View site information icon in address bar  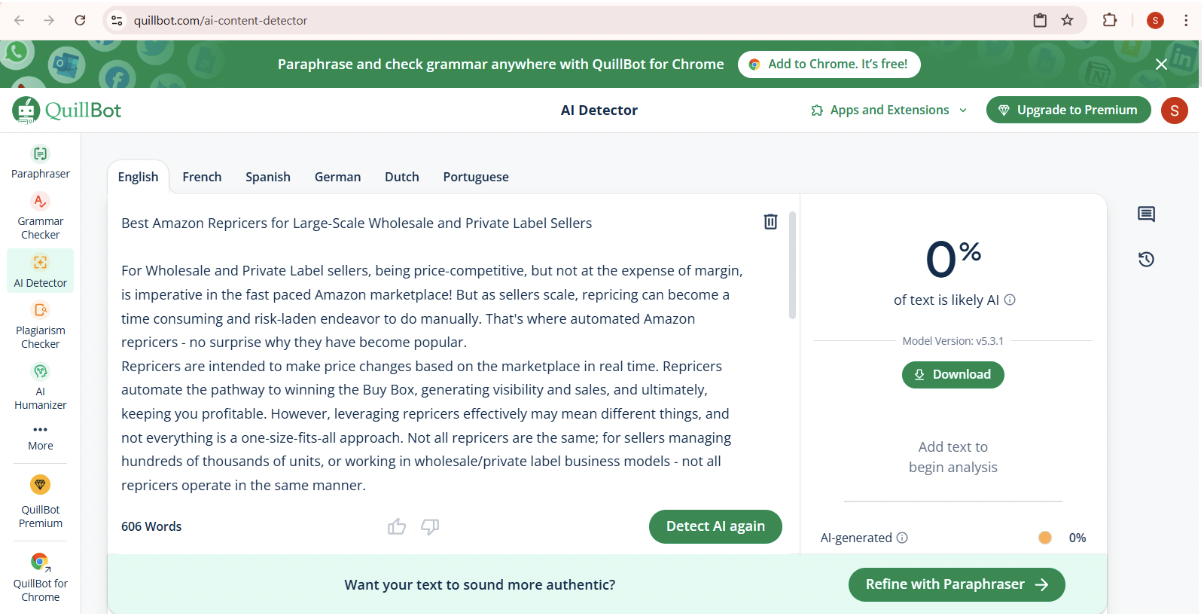click(117, 20)
